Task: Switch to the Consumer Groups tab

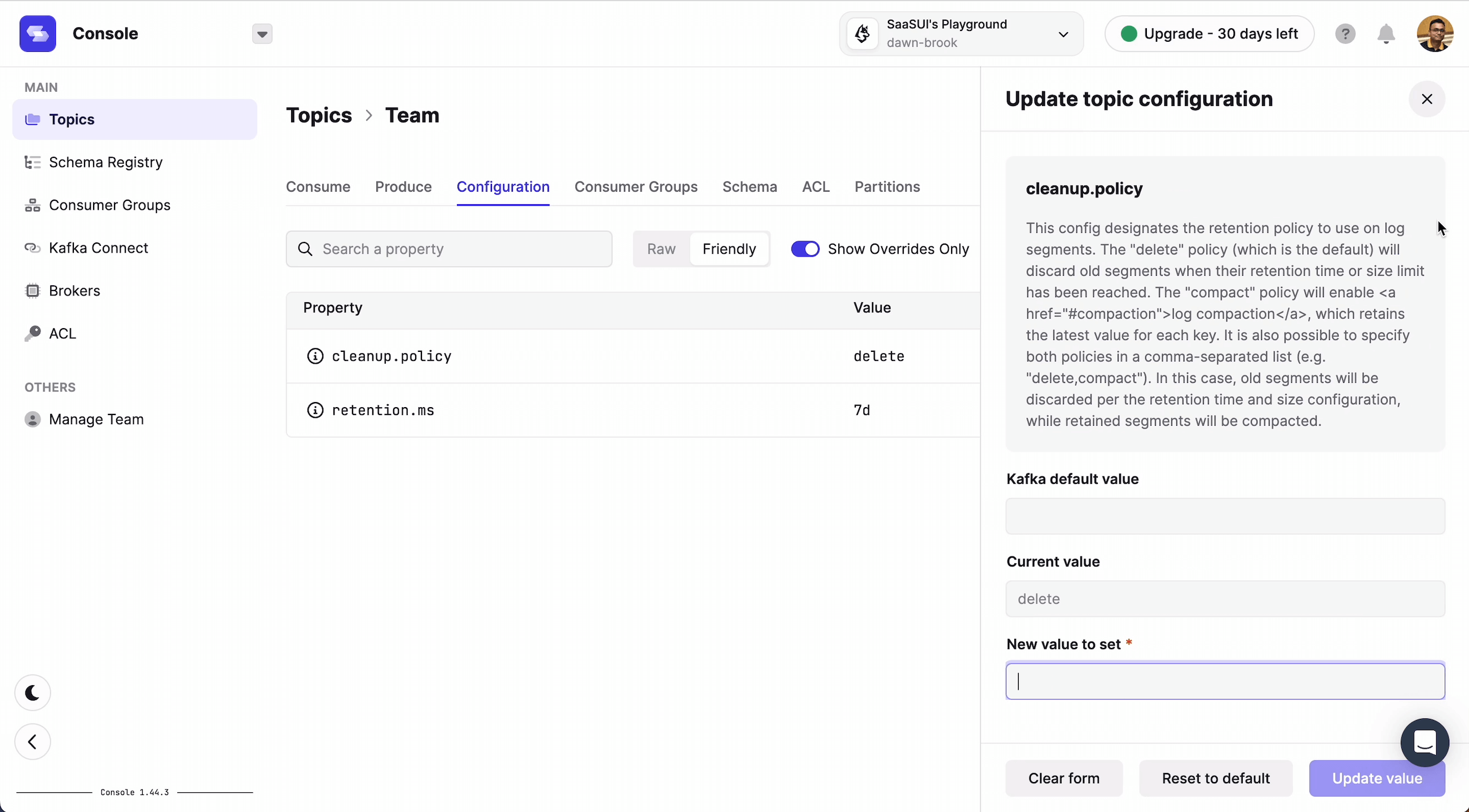Action: 636,187
